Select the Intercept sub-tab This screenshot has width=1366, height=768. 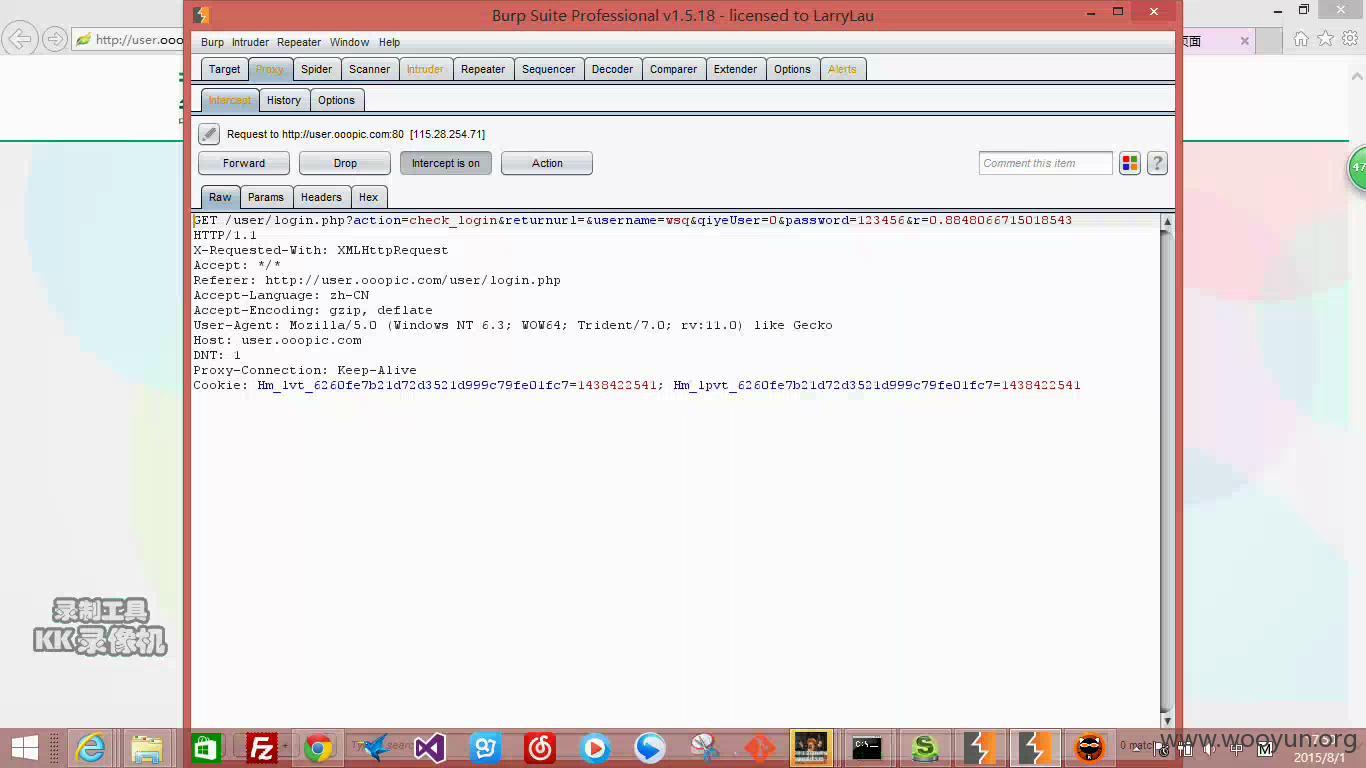[229, 100]
